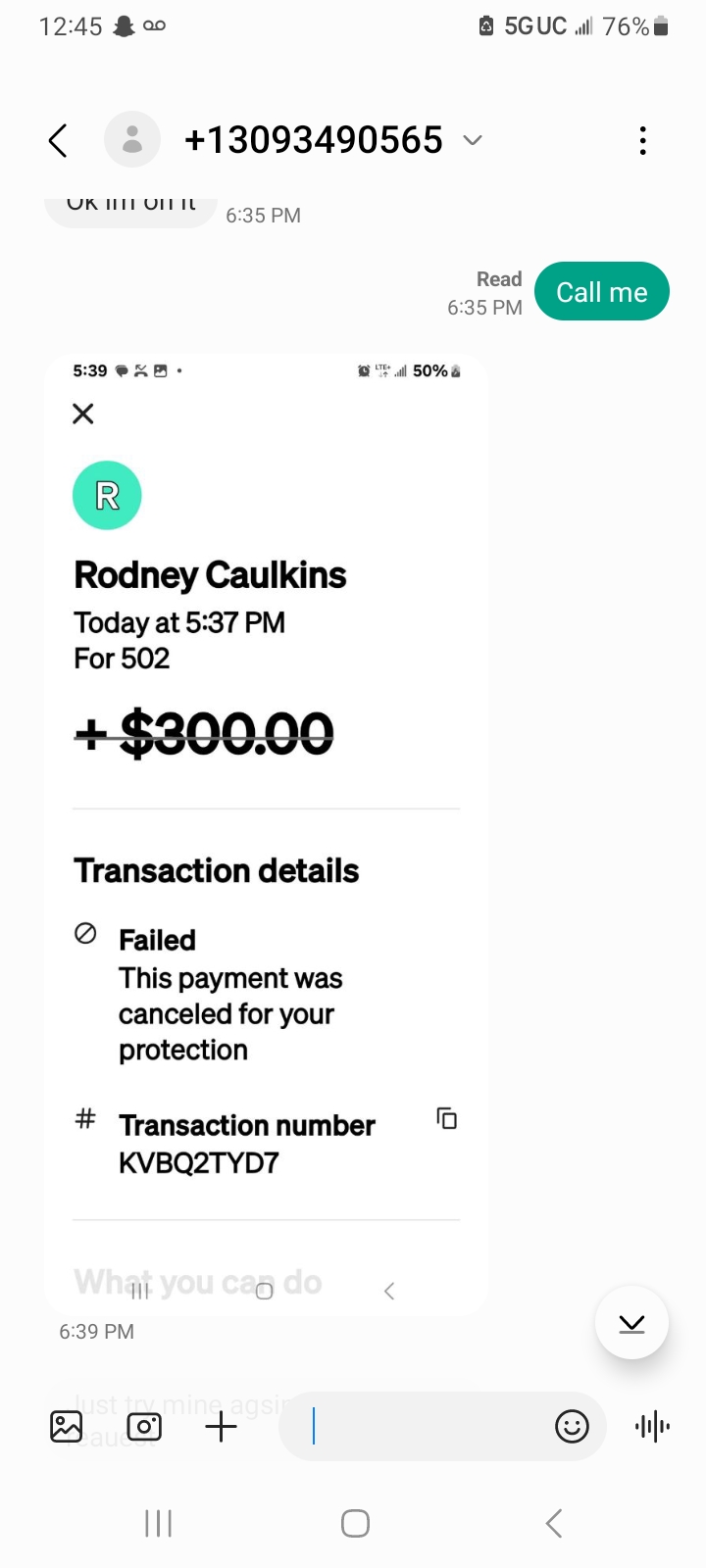706x1568 pixels.
Task: Go back using the header back arrow
Action: click(x=58, y=141)
